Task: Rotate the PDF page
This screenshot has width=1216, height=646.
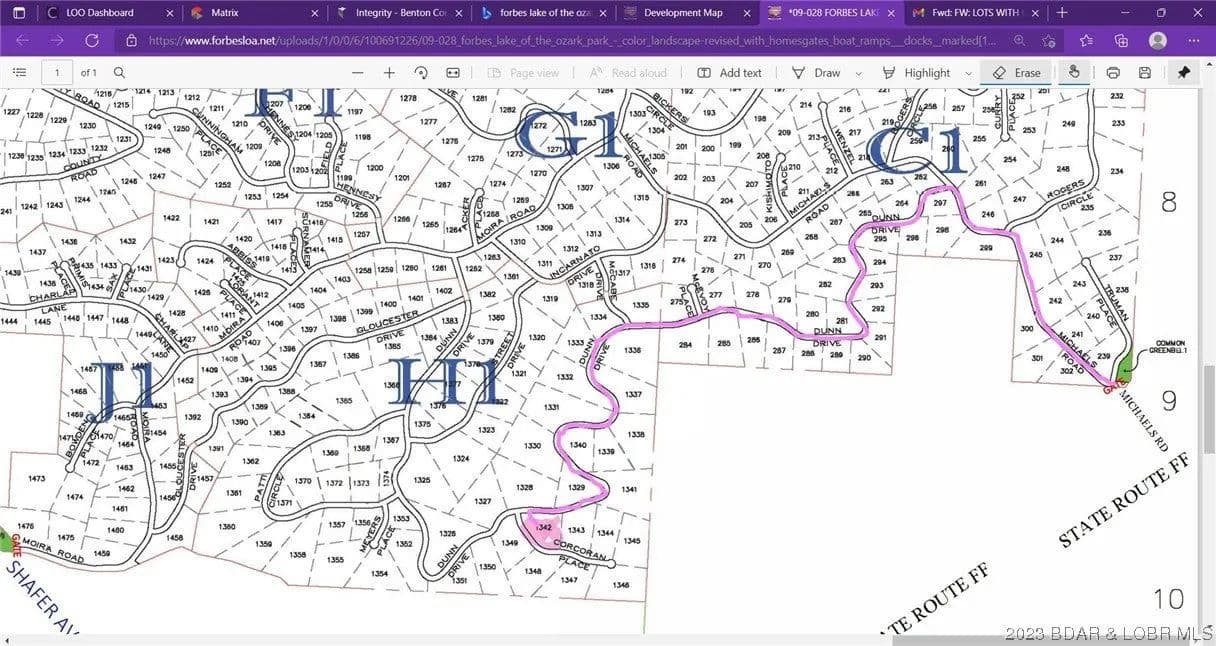Action: point(421,73)
